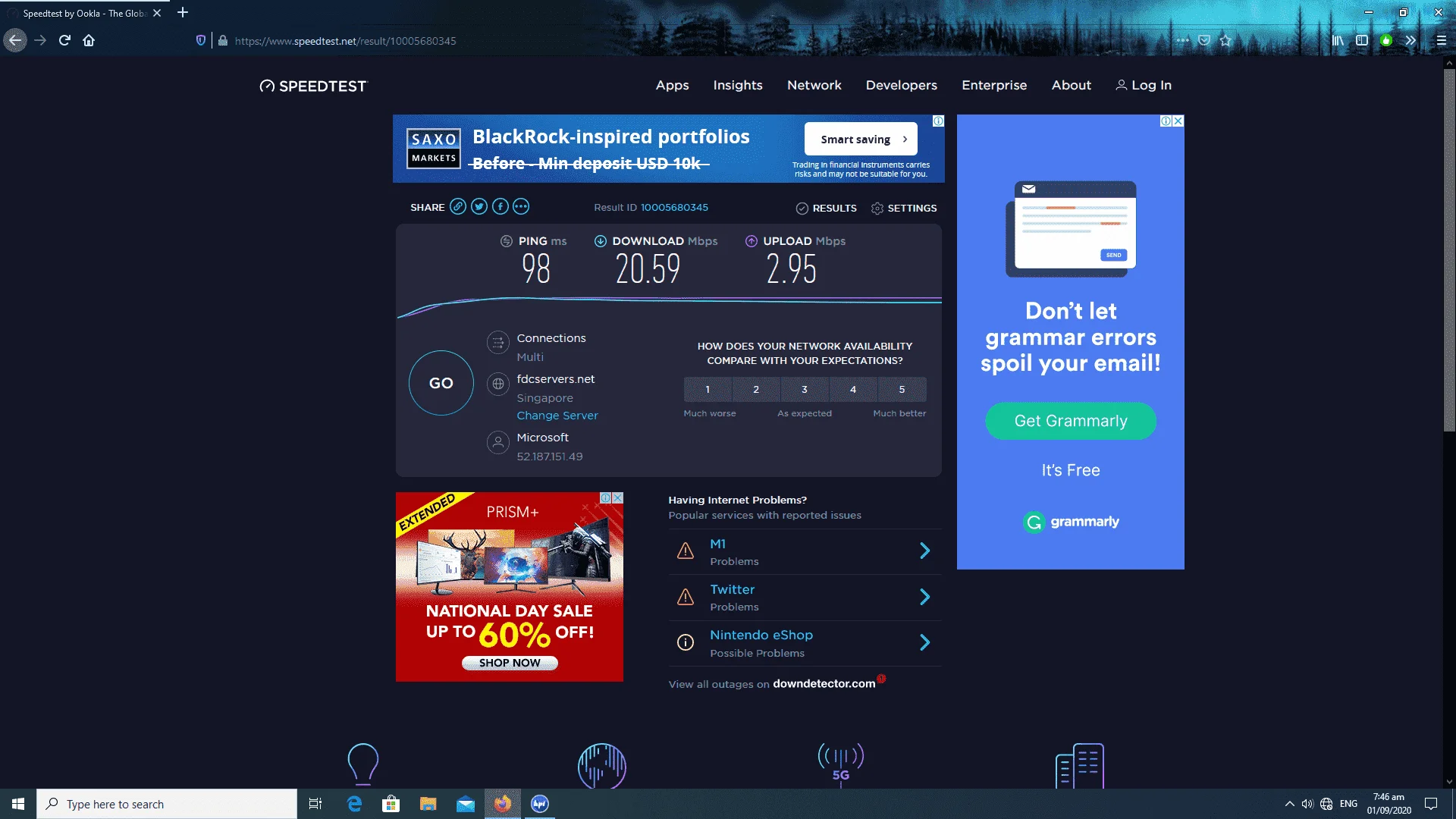The height and width of the screenshot is (819, 1456).
Task: Expand Twitter problems entry chevron
Action: pyautogui.click(x=925, y=597)
